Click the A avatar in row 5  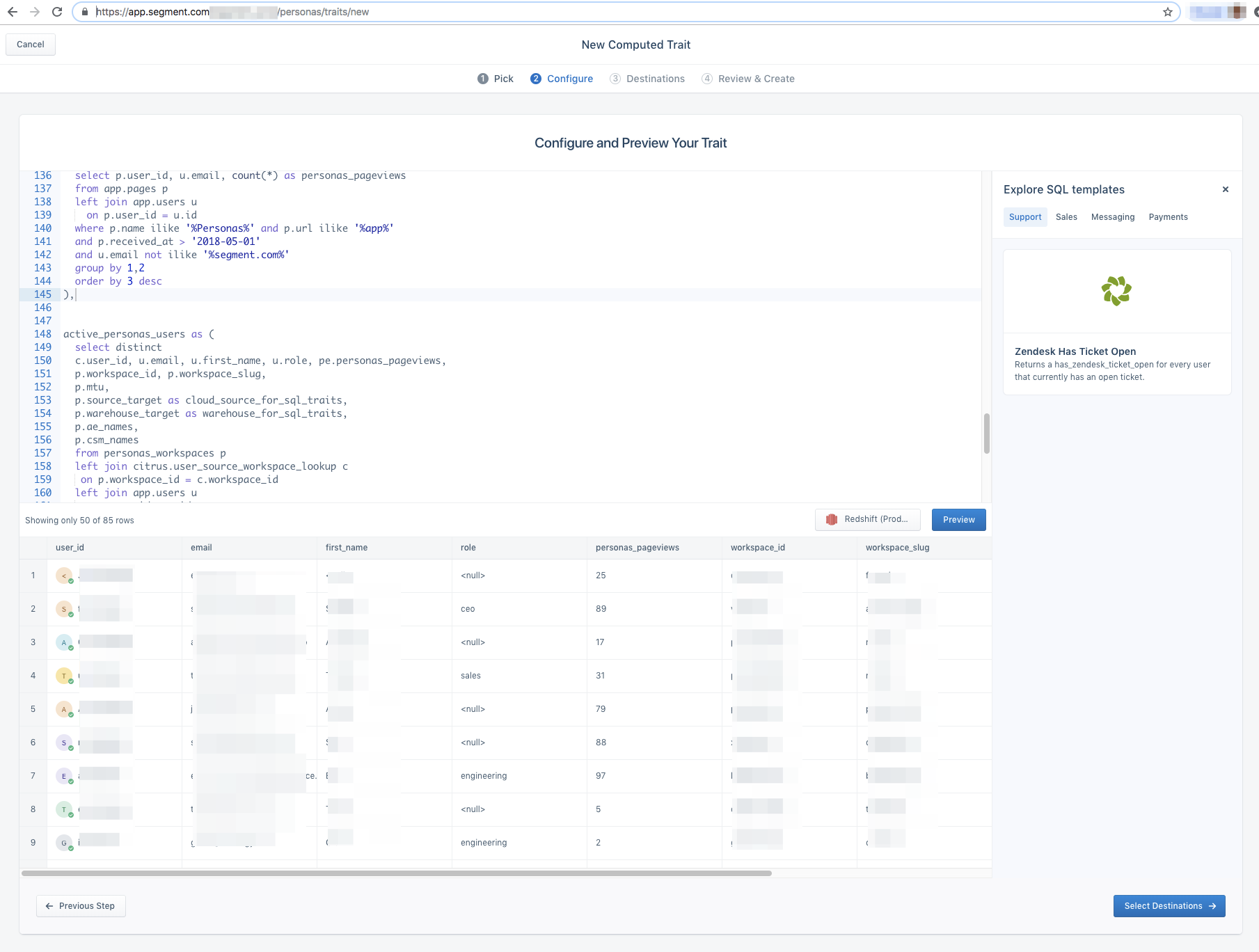click(x=64, y=709)
